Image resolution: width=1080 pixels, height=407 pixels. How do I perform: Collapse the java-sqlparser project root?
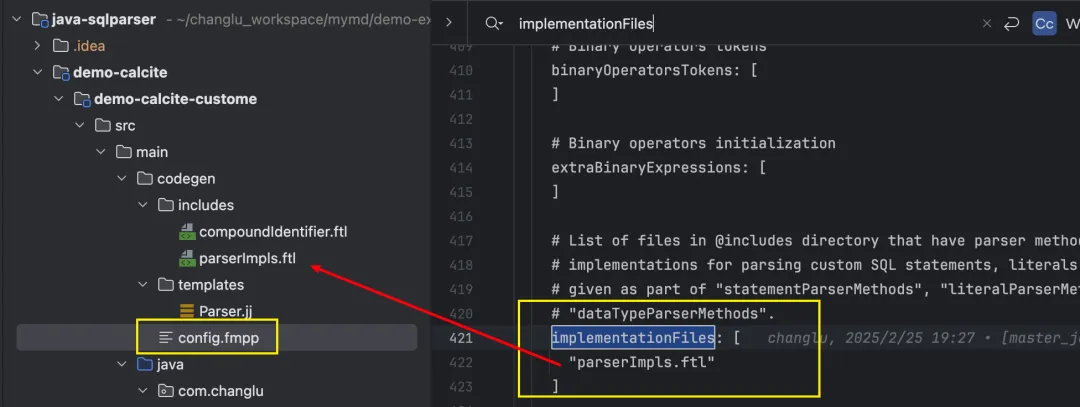17,19
